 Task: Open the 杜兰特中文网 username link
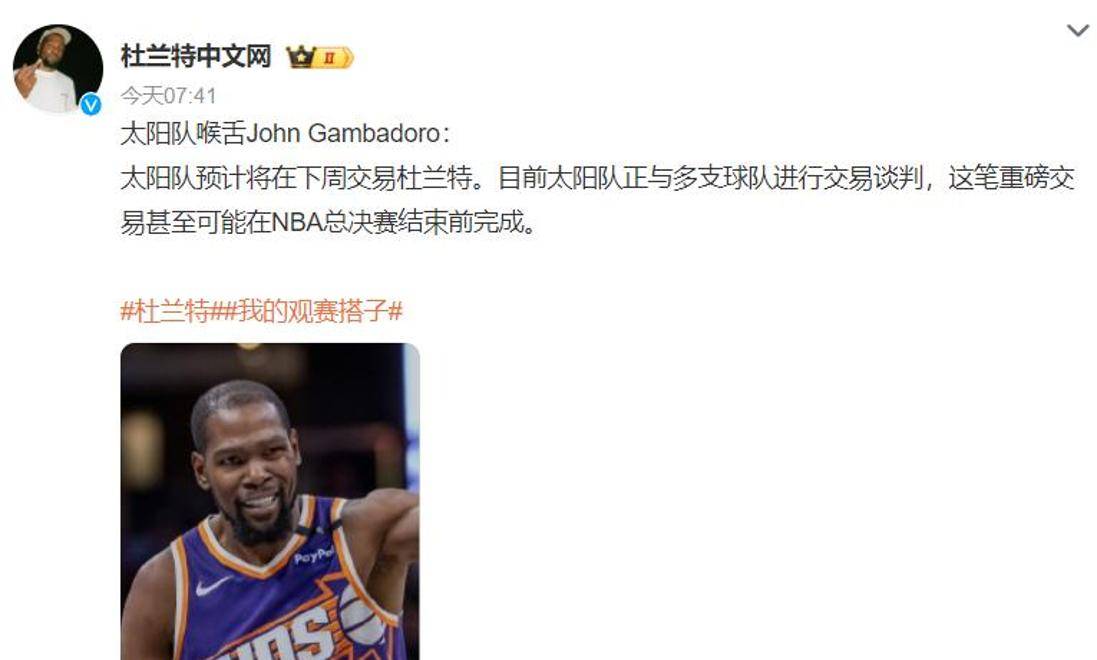196,56
